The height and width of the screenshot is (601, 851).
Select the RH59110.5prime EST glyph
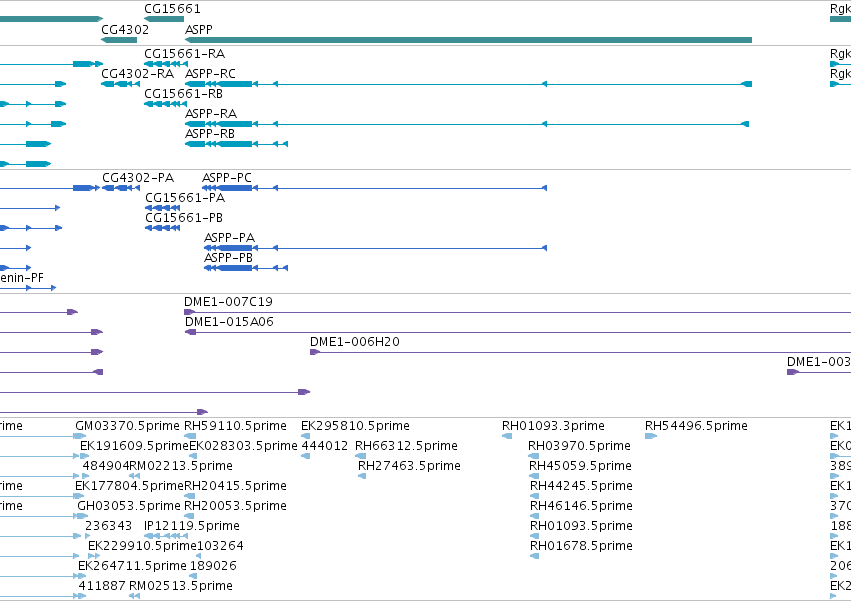[190, 436]
